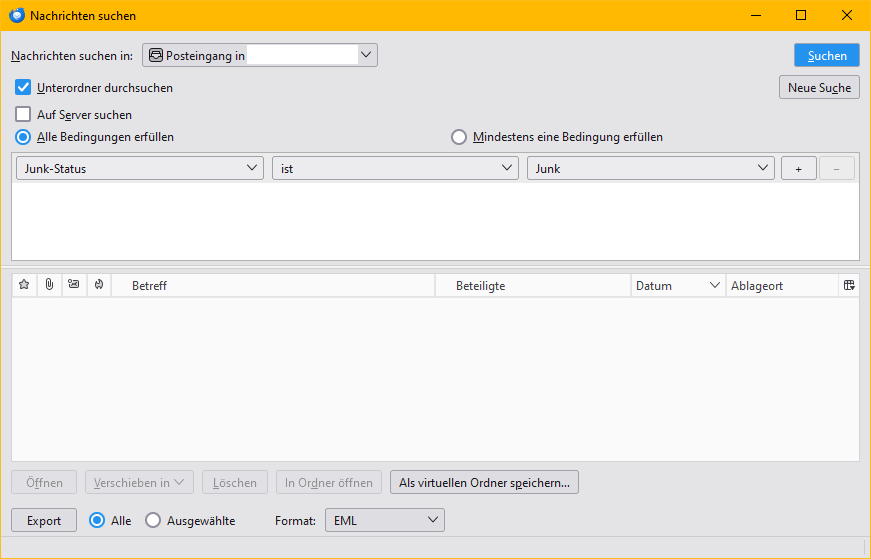Click Als virtuellen Ordner speichern button
The image size is (871, 559).
[484, 482]
